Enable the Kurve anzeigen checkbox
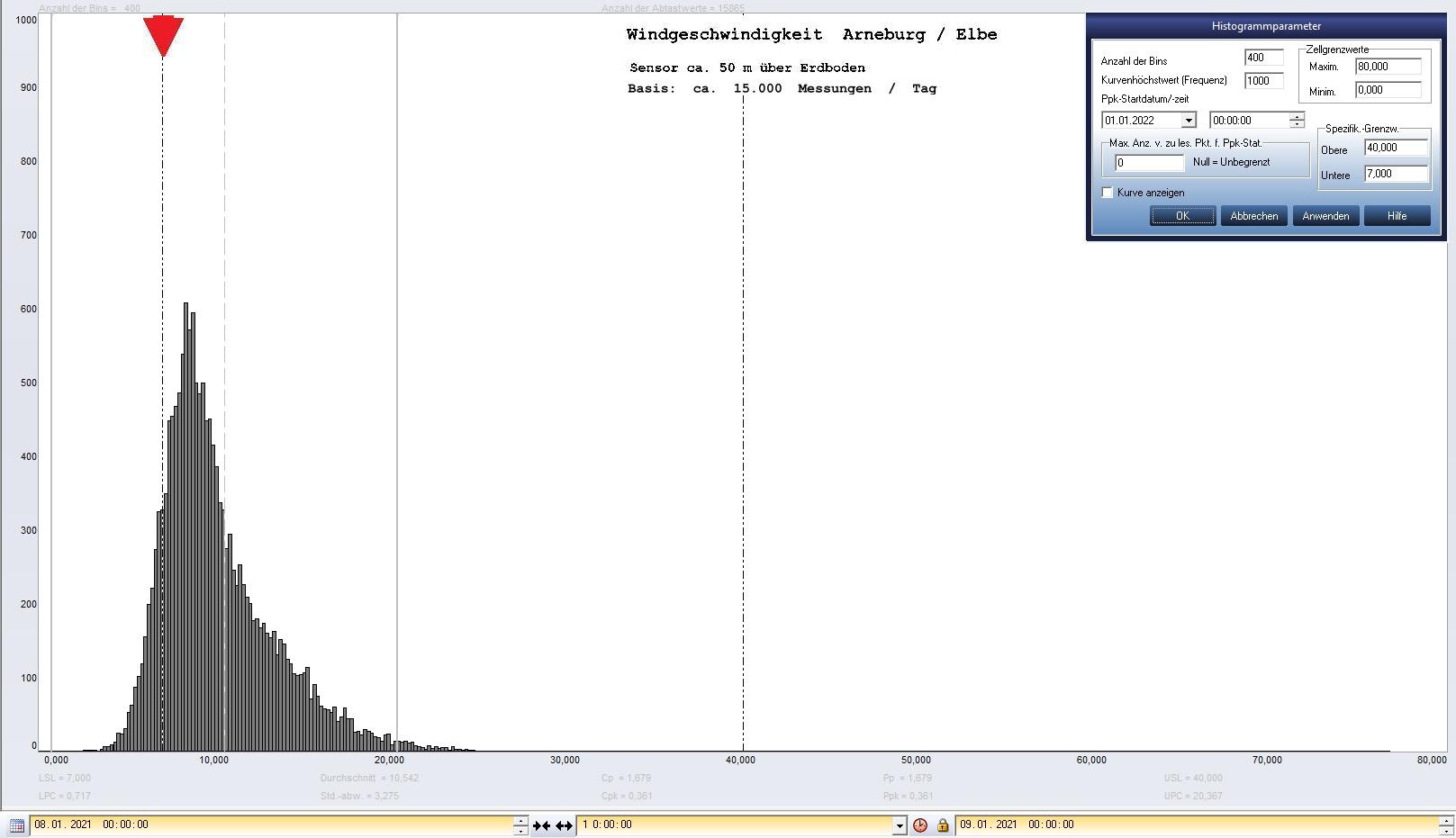The width and height of the screenshot is (1456, 838). pyautogui.click(x=1108, y=193)
